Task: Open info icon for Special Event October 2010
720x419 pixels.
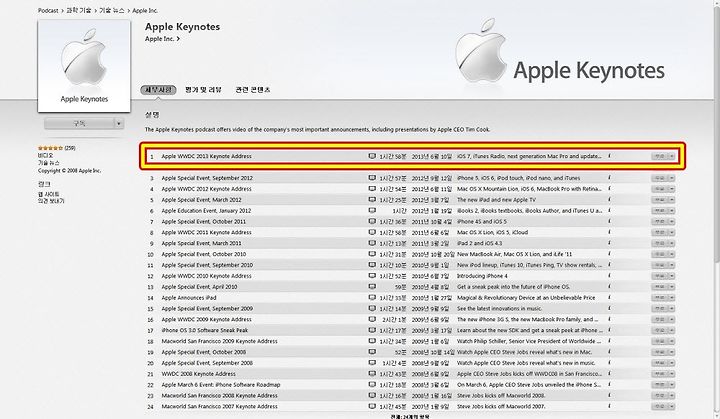Action: [609, 254]
